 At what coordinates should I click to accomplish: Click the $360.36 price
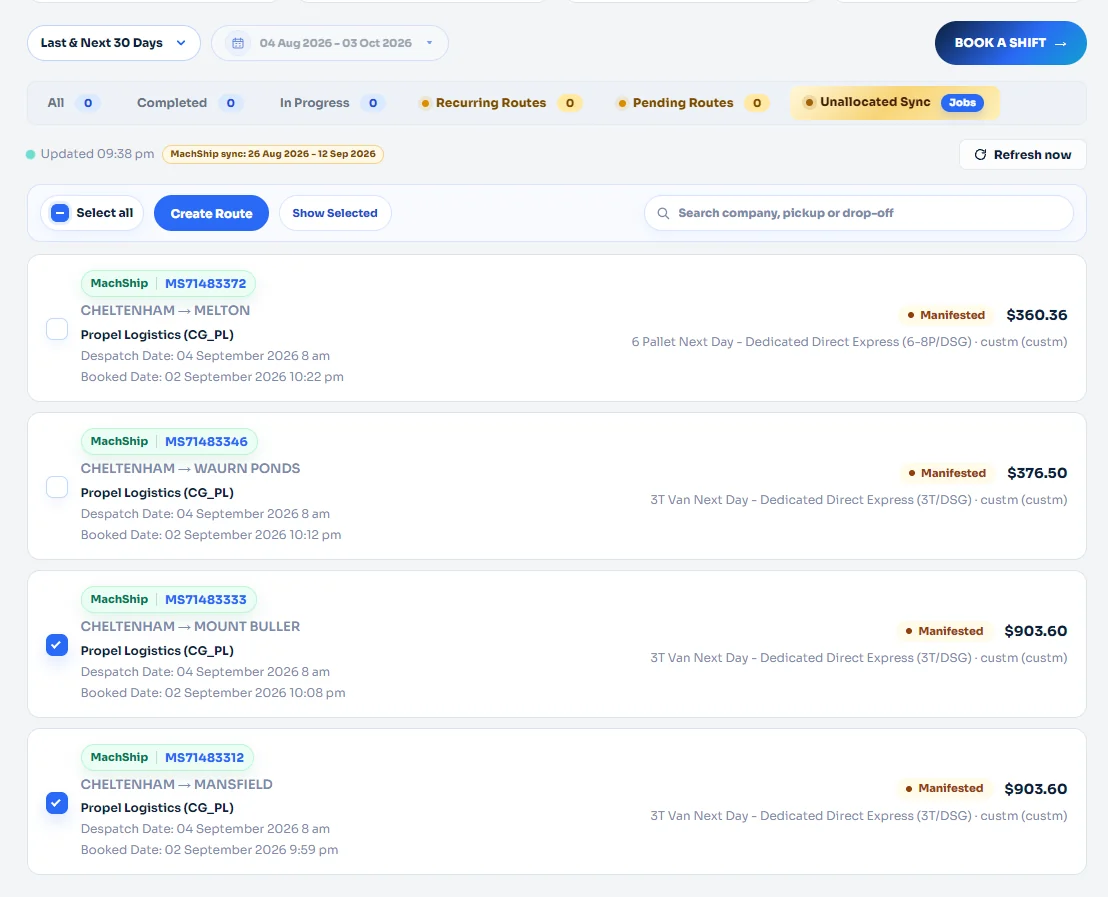pyautogui.click(x=1037, y=315)
